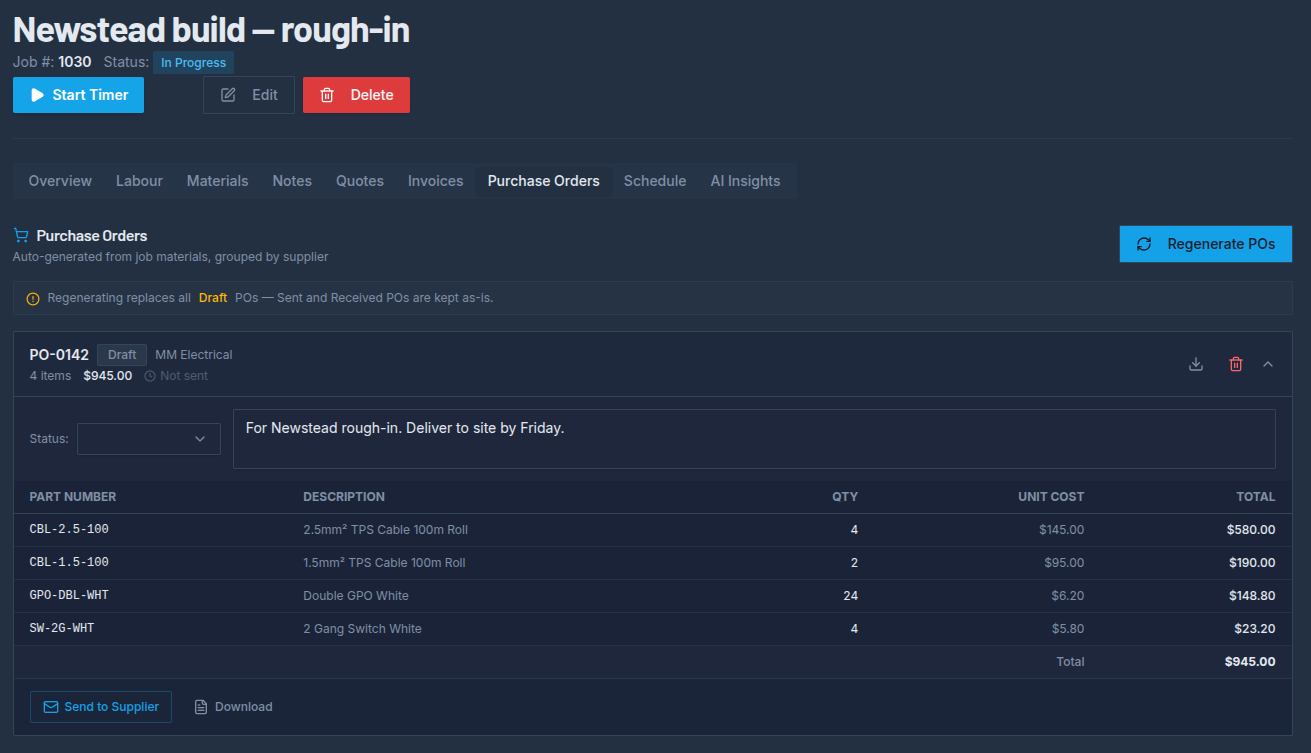Click the Not sent status text
The height and width of the screenshot is (753, 1311).
(184, 376)
